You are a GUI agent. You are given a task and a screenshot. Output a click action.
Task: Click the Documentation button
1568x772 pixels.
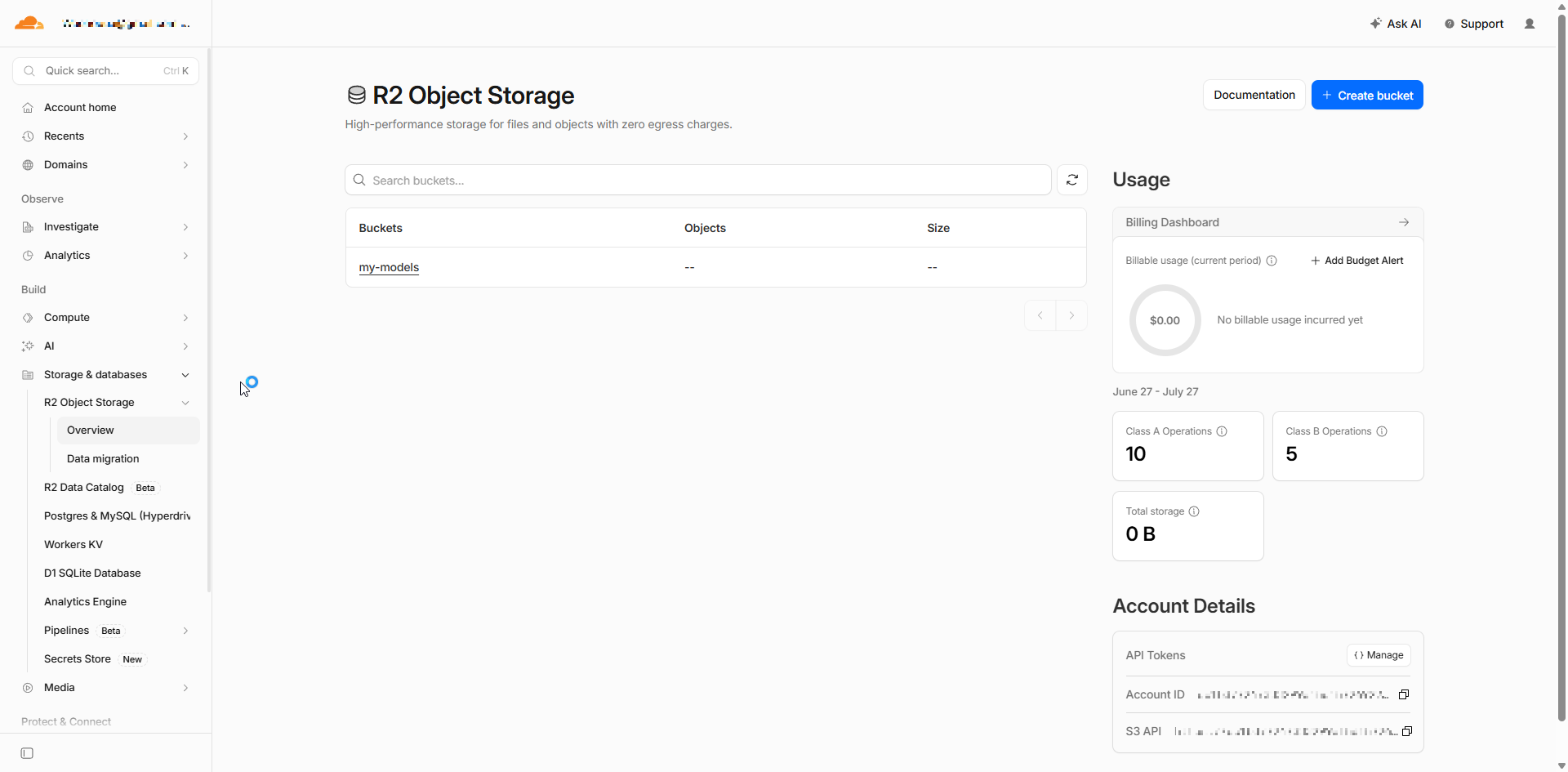pyautogui.click(x=1254, y=95)
